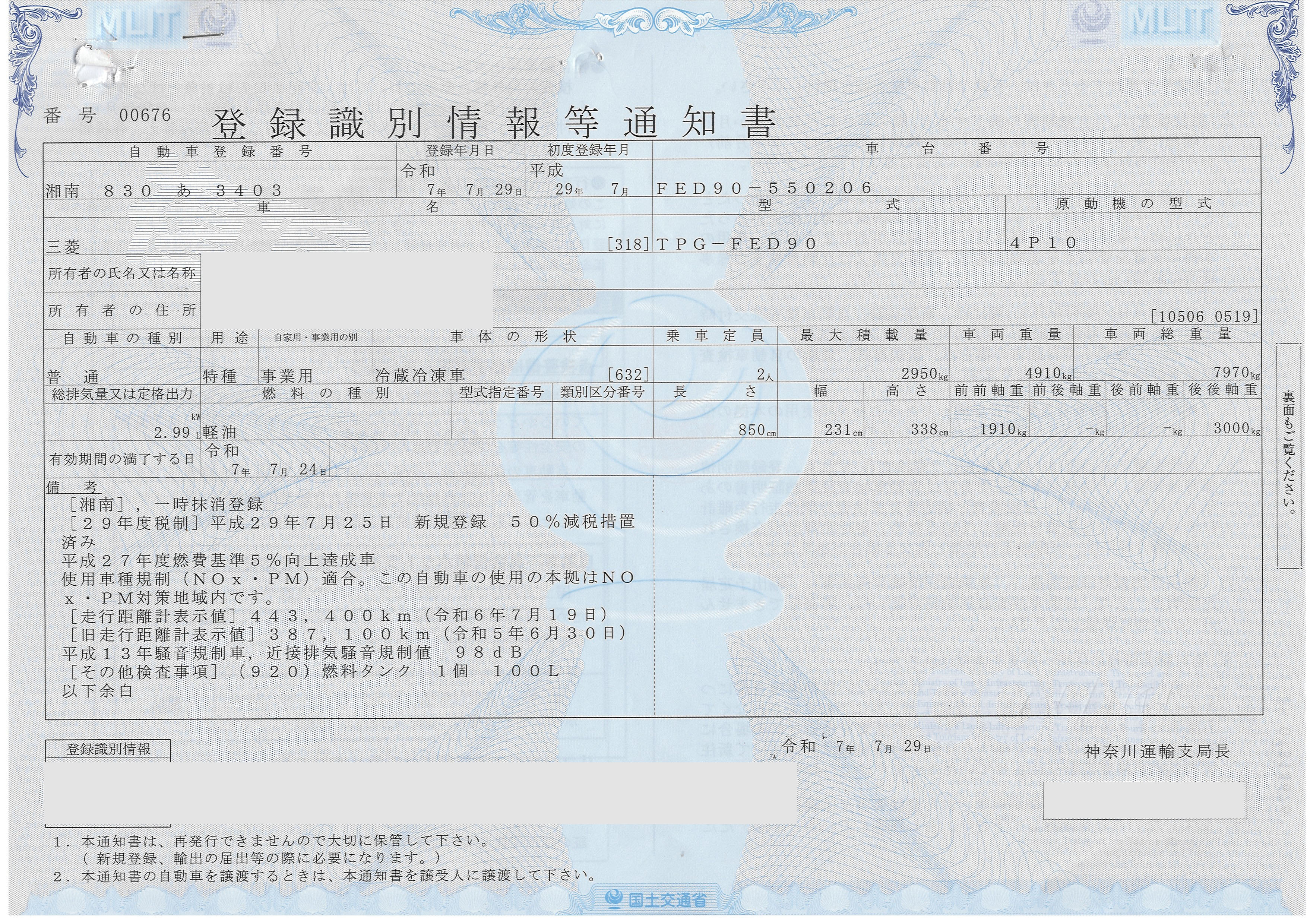This screenshot has height=924, width=1307.
Task: Select vehicle make 三菱
Action: pyautogui.click(x=63, y=246)
